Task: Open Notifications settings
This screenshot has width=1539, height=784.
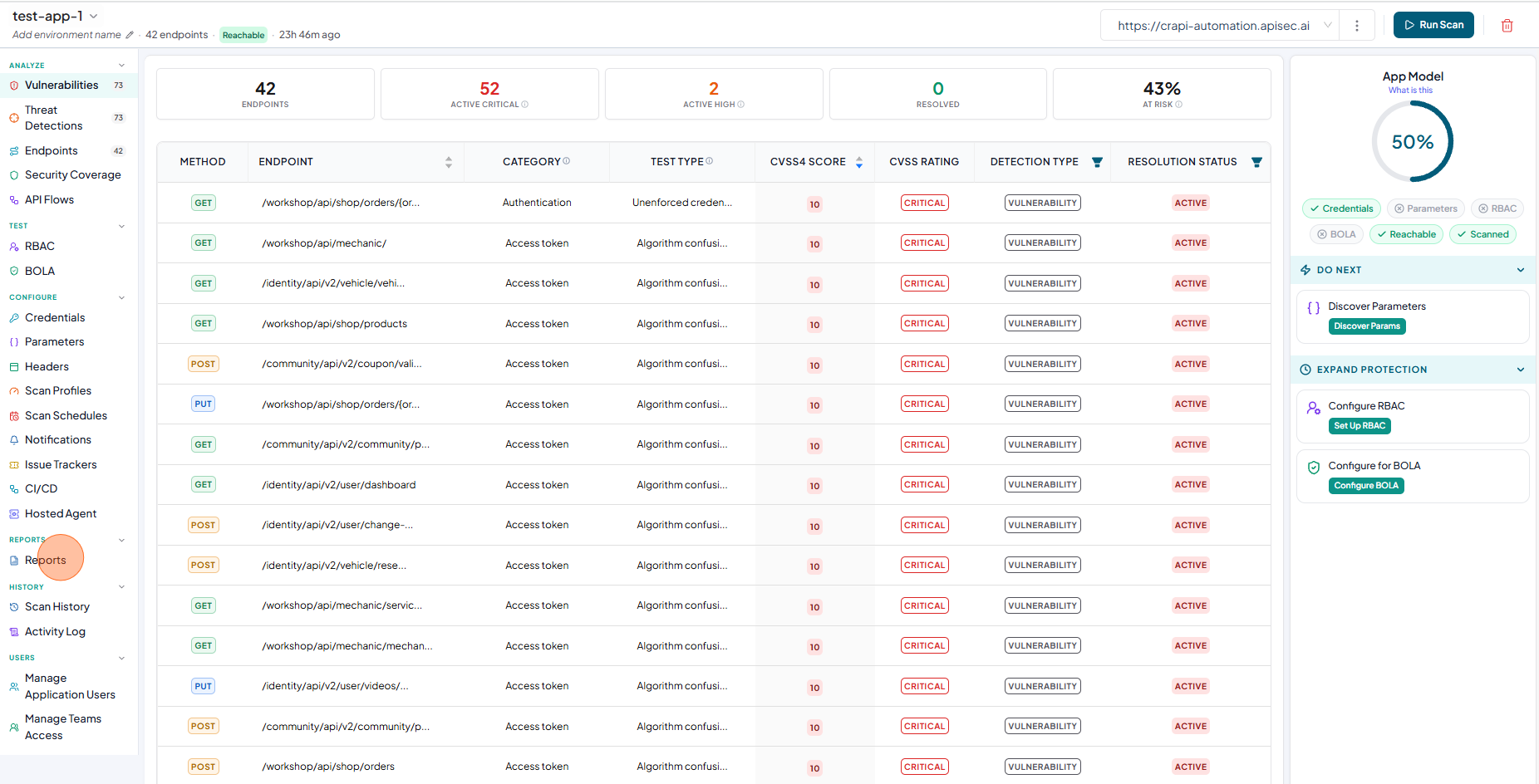Action: point(68,439)
